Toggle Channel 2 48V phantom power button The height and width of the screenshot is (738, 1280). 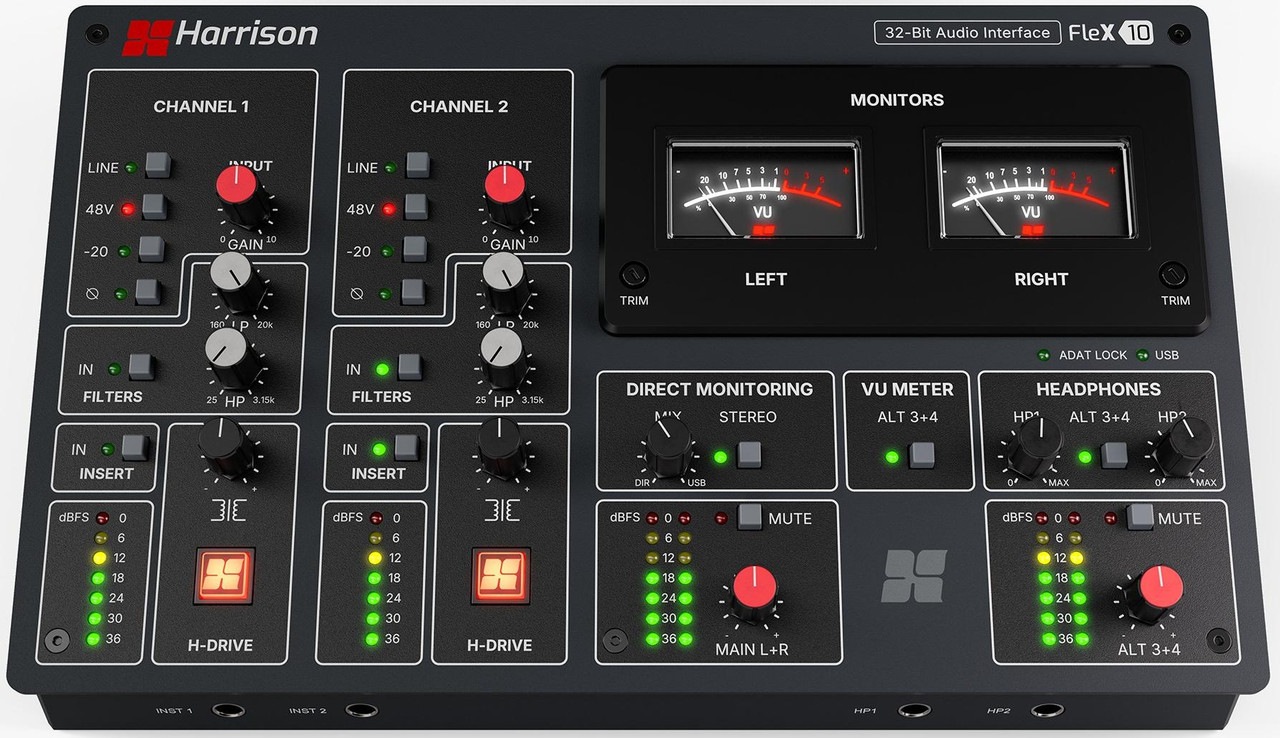[415, 206]
